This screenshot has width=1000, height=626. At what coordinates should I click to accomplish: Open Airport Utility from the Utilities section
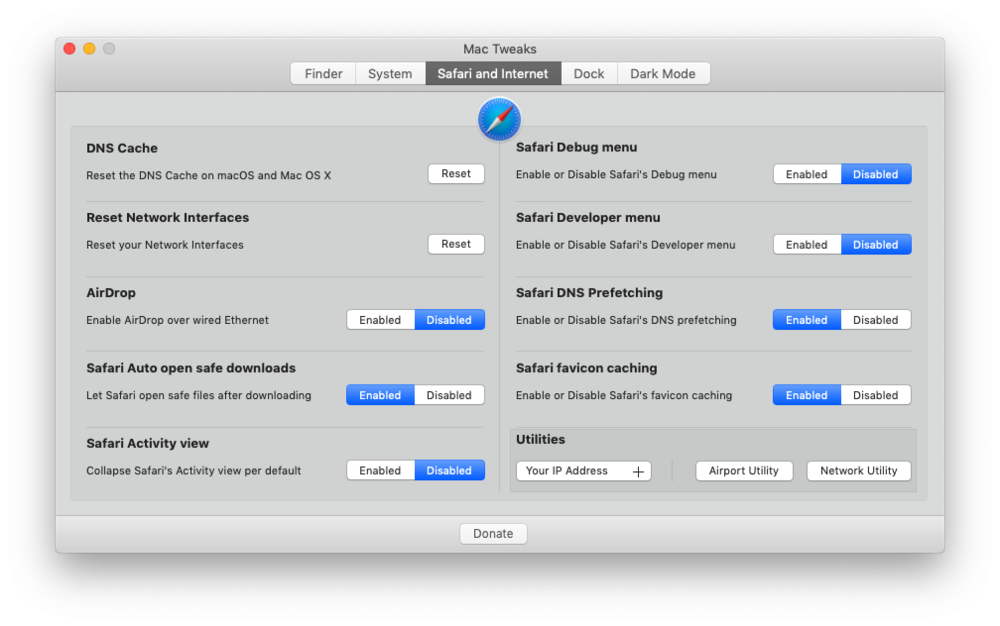coord(744,470)
